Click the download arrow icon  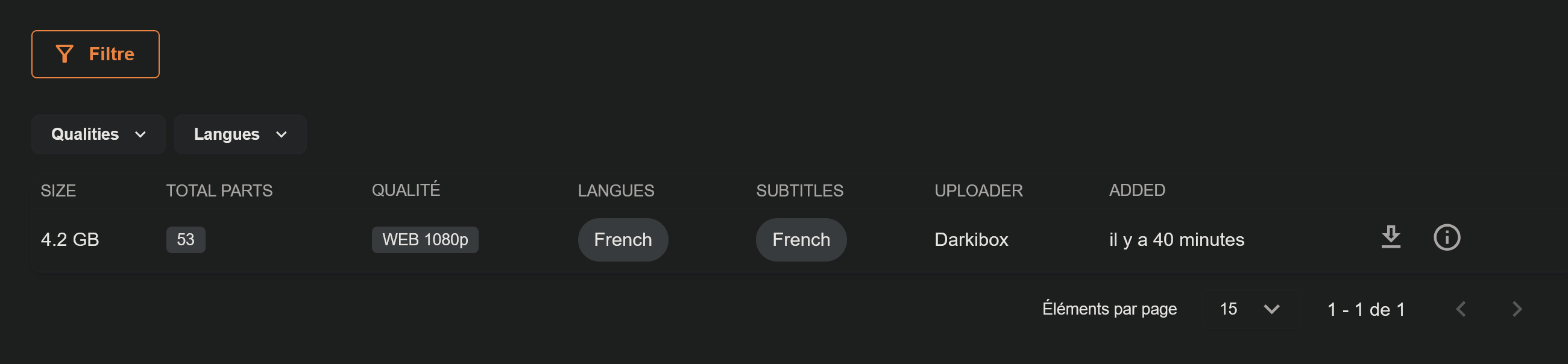(x=1391, y=237)
